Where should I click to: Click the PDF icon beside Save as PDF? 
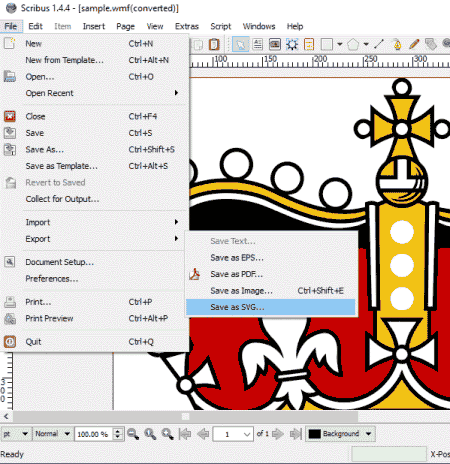(195, 274)
